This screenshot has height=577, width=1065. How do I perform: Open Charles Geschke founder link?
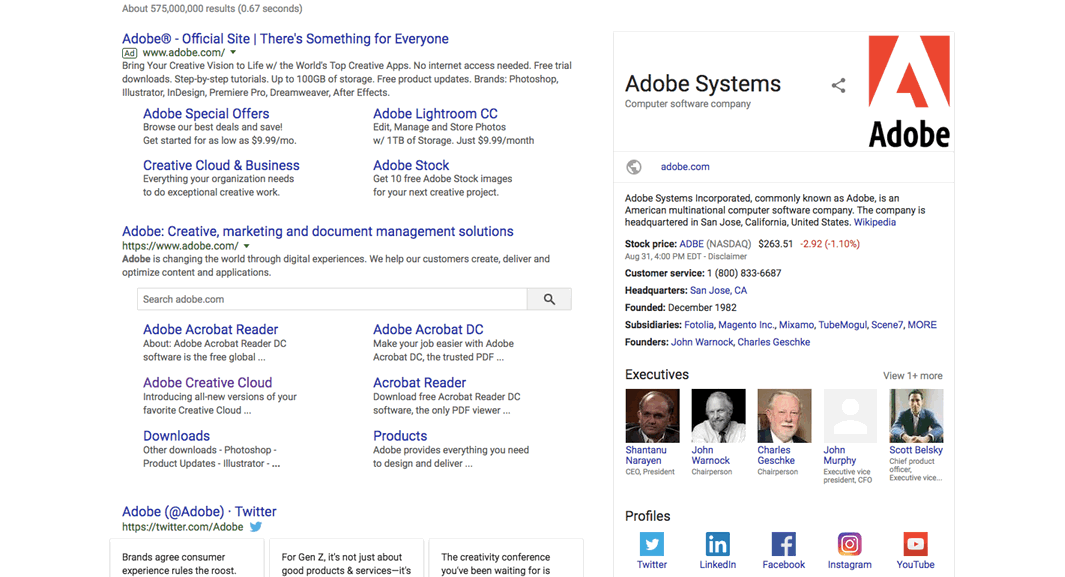[x=774, y=342]
